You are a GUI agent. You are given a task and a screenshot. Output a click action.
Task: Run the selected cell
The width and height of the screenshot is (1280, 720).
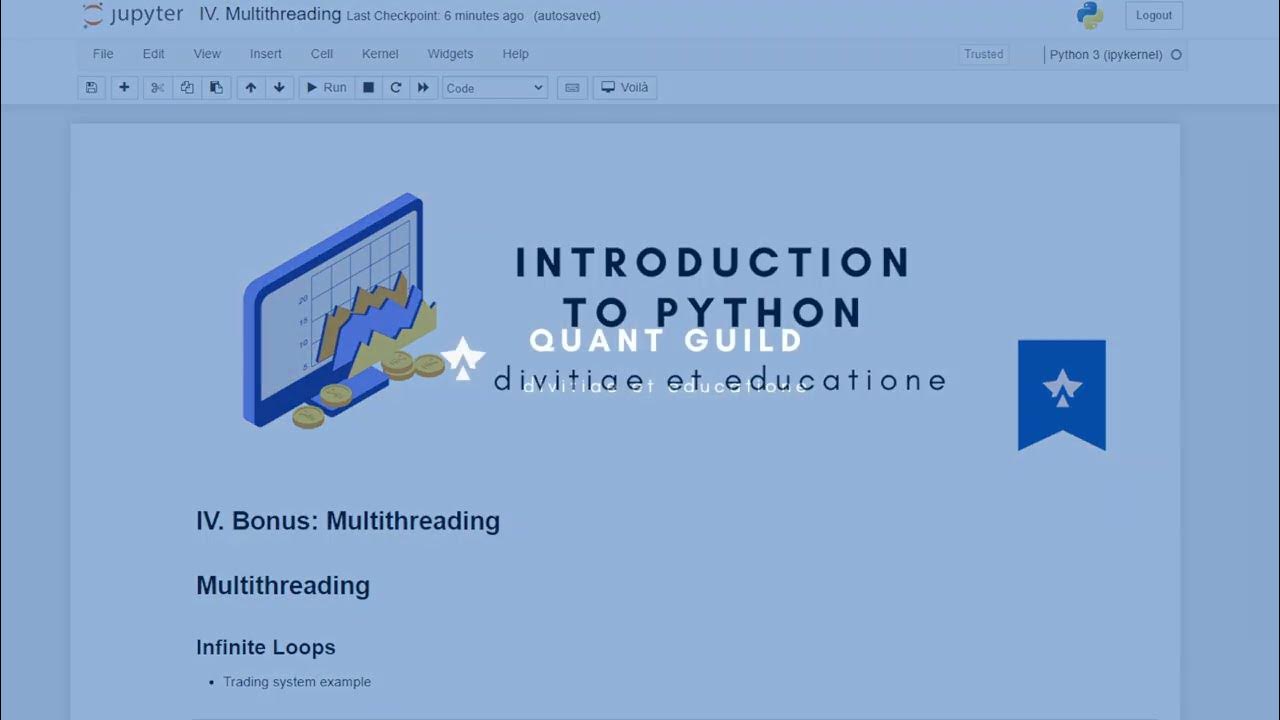point(326,88)
